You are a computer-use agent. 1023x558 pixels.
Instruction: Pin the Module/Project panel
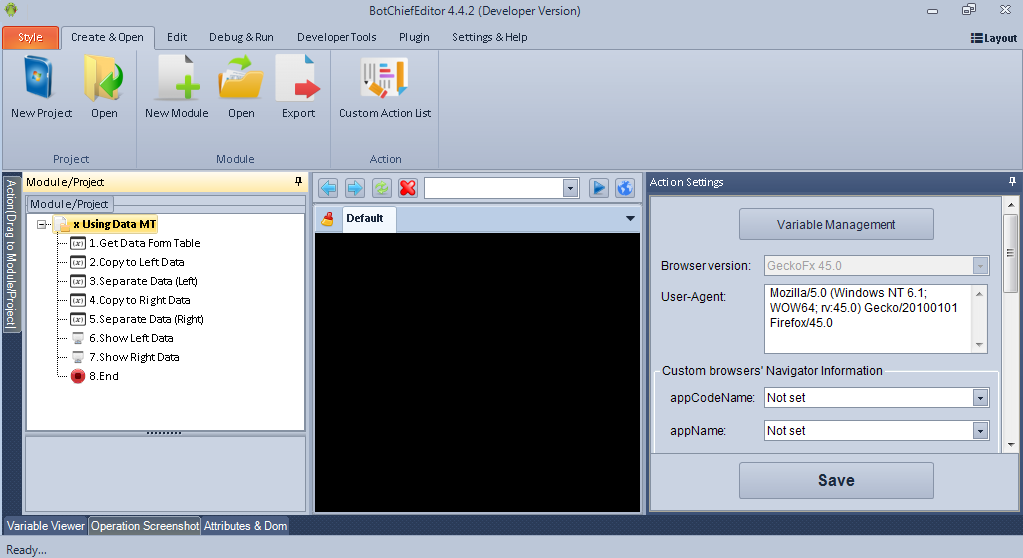(298, 182)
